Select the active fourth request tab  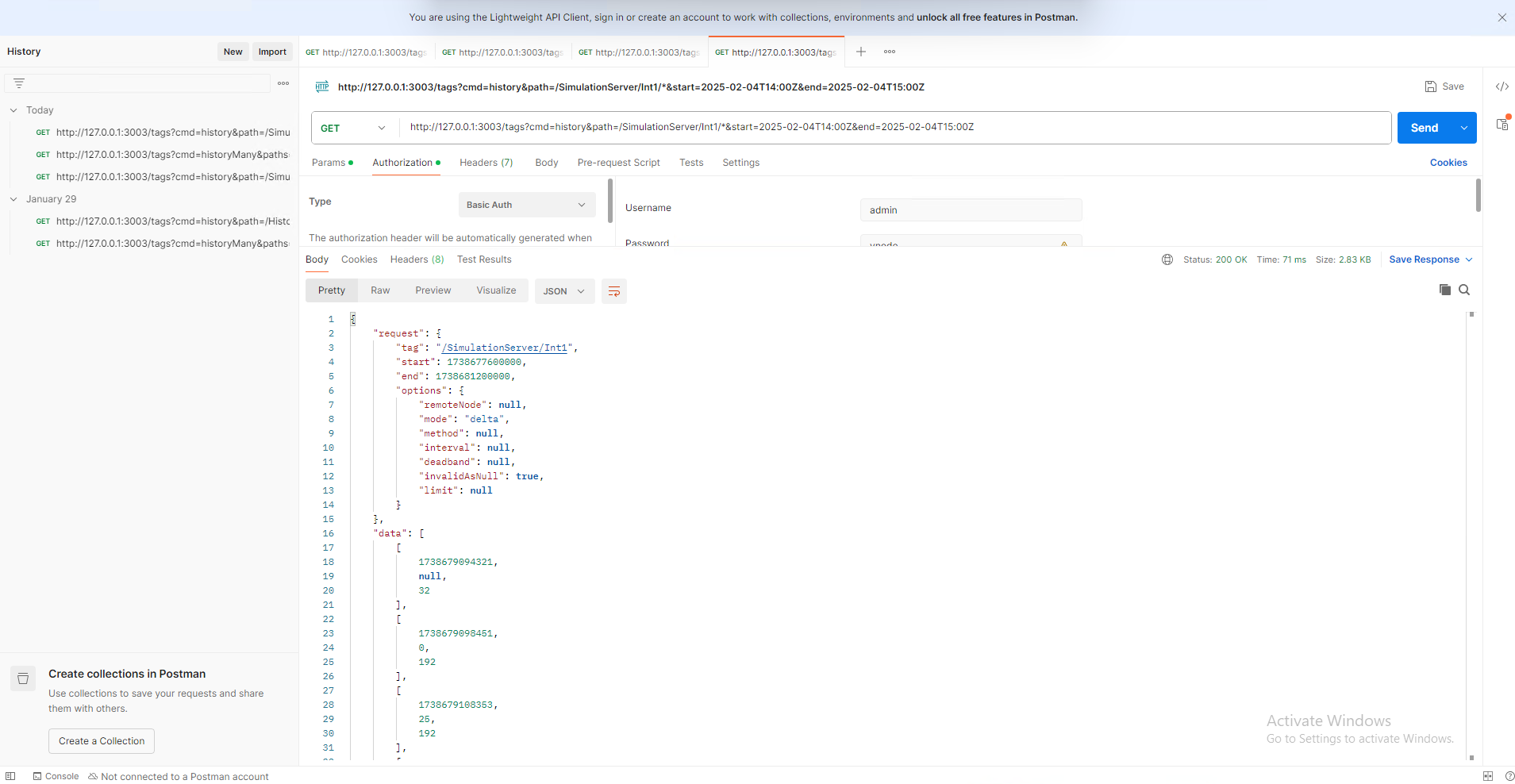pos(776,52)
